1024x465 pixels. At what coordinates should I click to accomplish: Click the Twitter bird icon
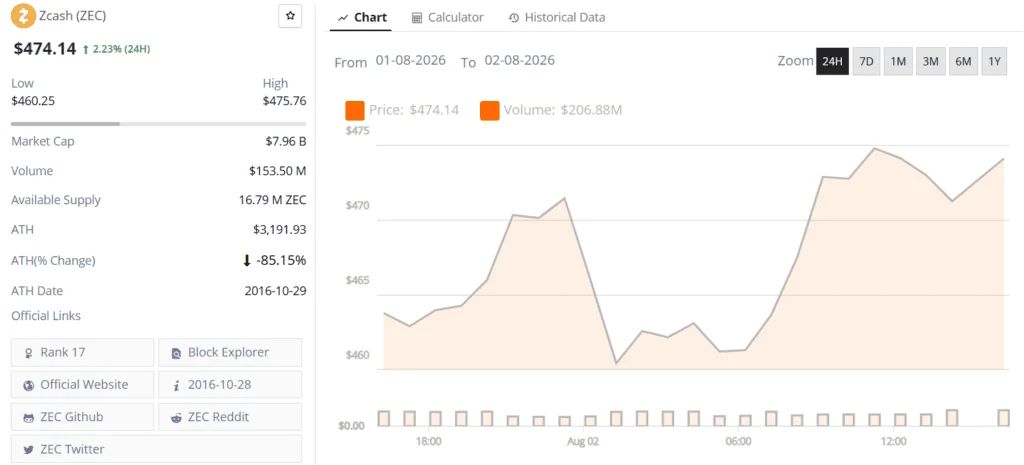28,449
